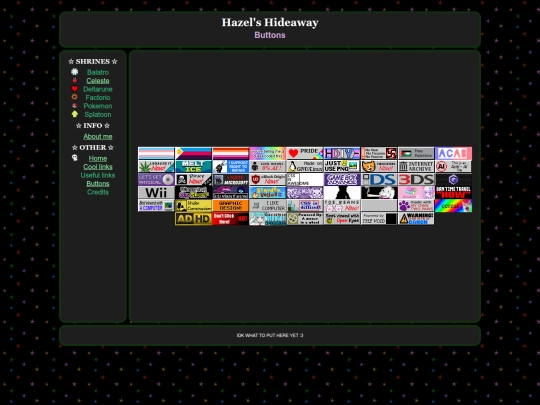Click the CSS is Awesome button
The height and width of the screenshot is (405, 540).
305,179
